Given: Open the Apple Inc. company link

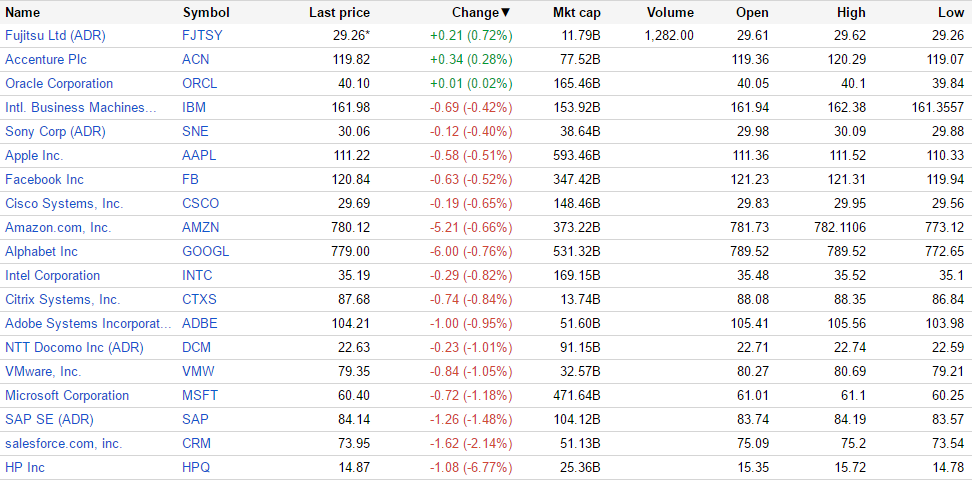Looking at the screenshot, I should click(34, 155).
